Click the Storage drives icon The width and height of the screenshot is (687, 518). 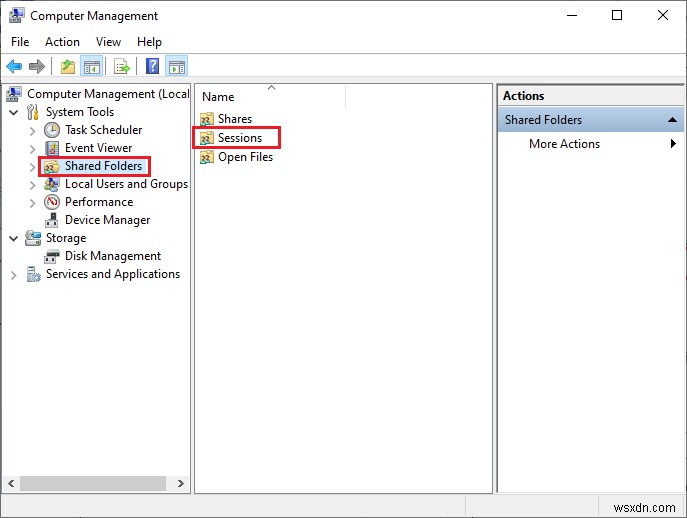tap(33, 238)
